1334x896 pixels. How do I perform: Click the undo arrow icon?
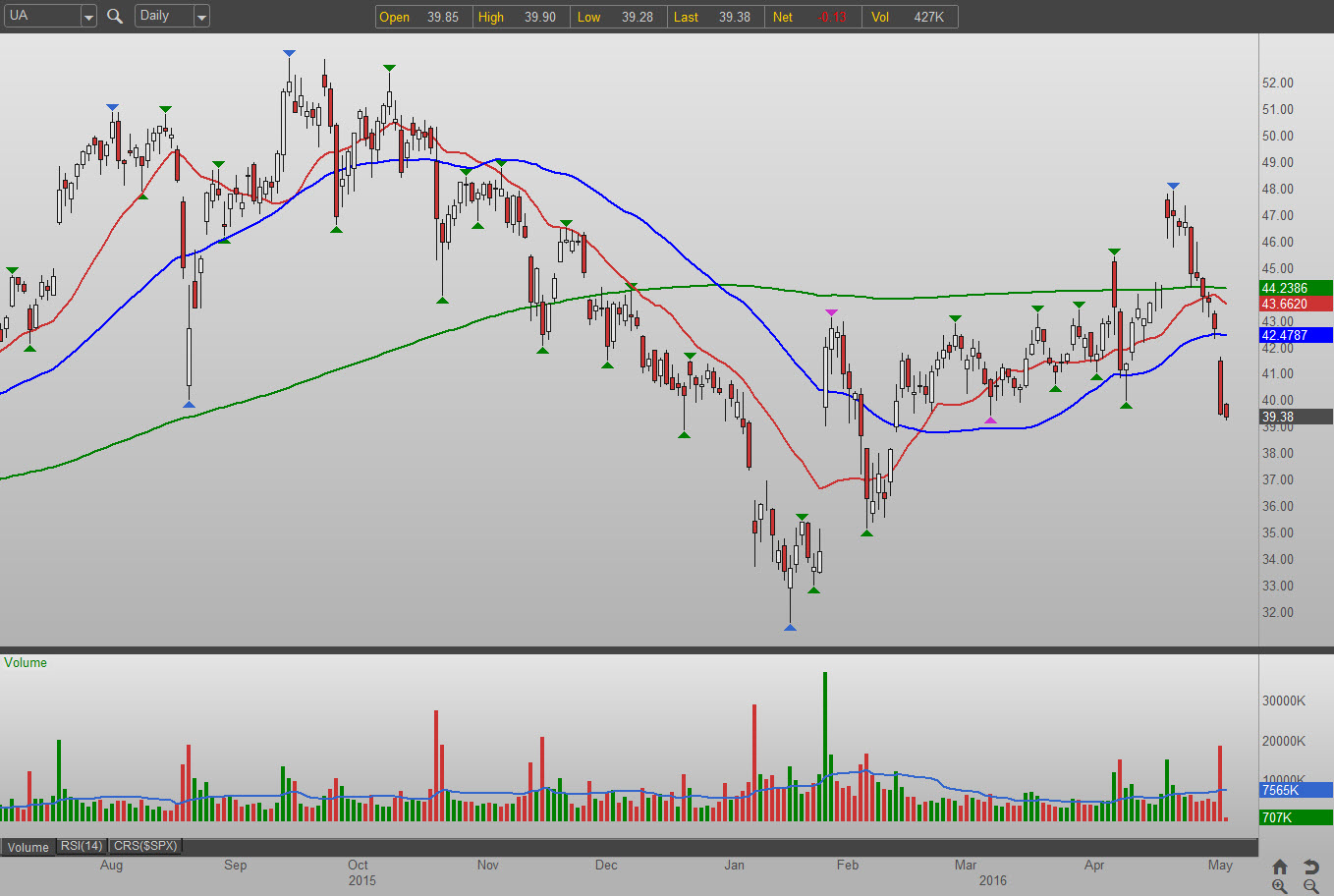(x=1310, y=867)
